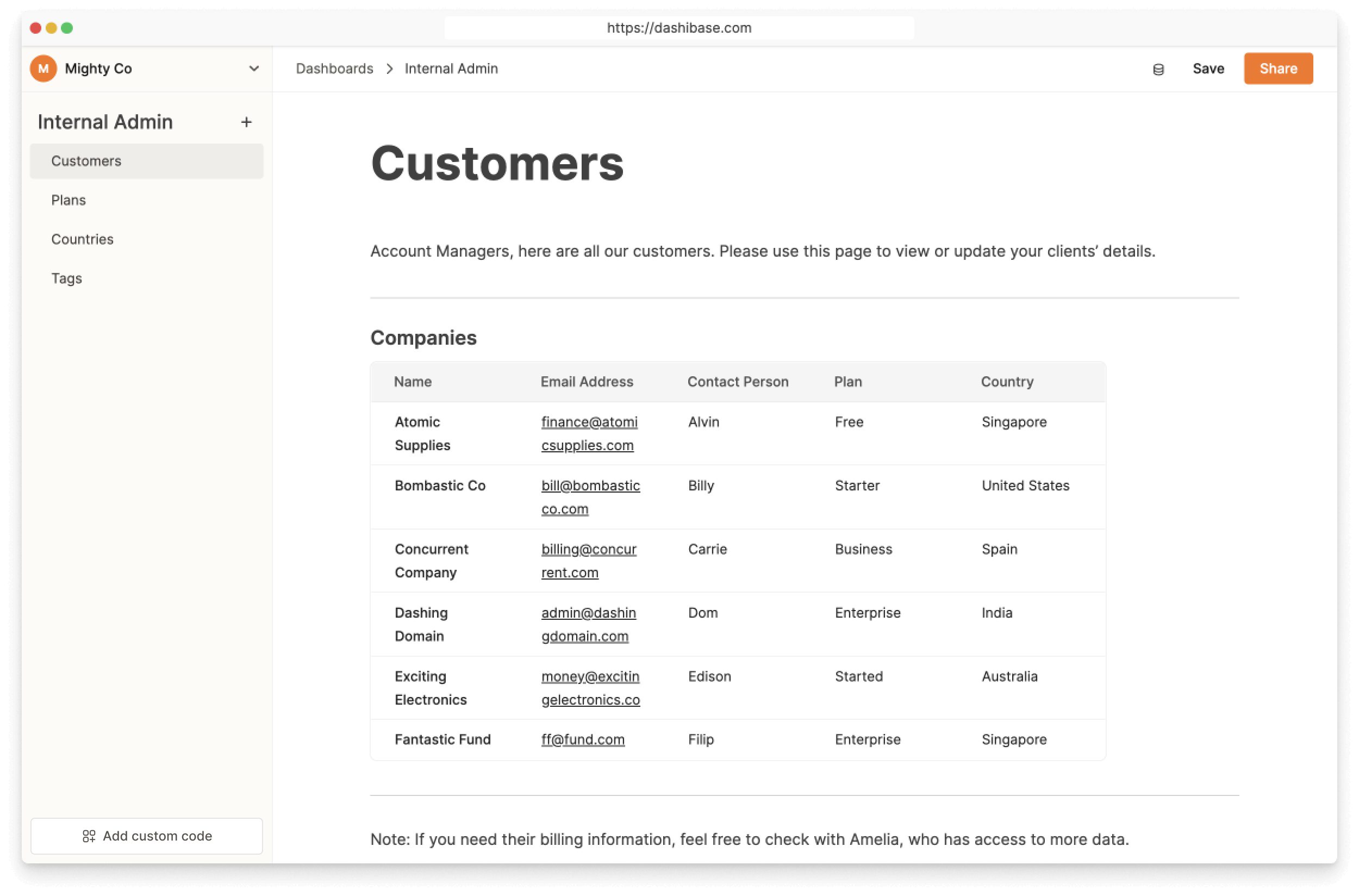Click the Save button
Viewport: 1359px width, 896px height.
(1209, 68)
